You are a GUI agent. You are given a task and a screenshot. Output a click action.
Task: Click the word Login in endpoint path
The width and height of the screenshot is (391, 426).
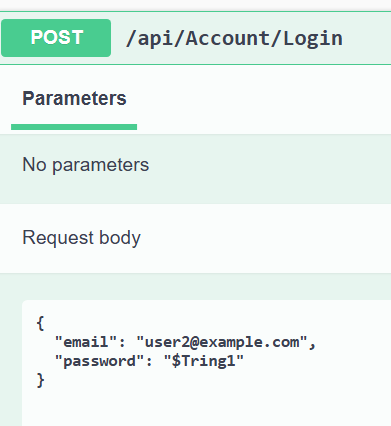(313, 39)
